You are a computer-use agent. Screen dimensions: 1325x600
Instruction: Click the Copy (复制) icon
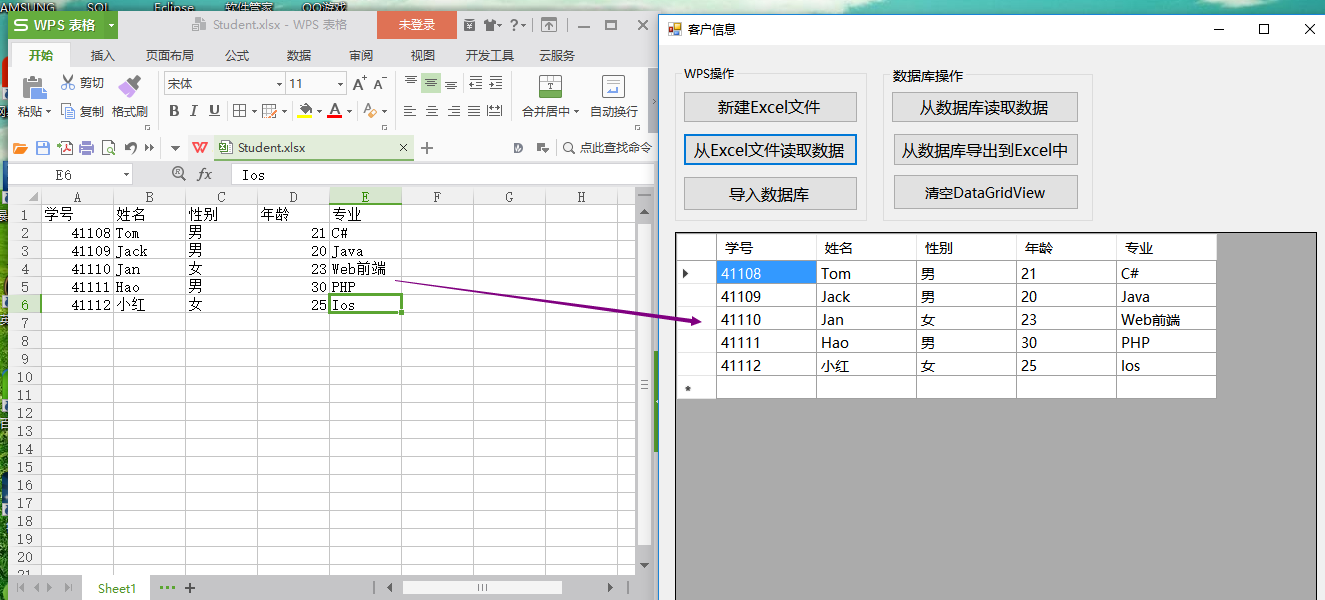click(x=68, y=111)
